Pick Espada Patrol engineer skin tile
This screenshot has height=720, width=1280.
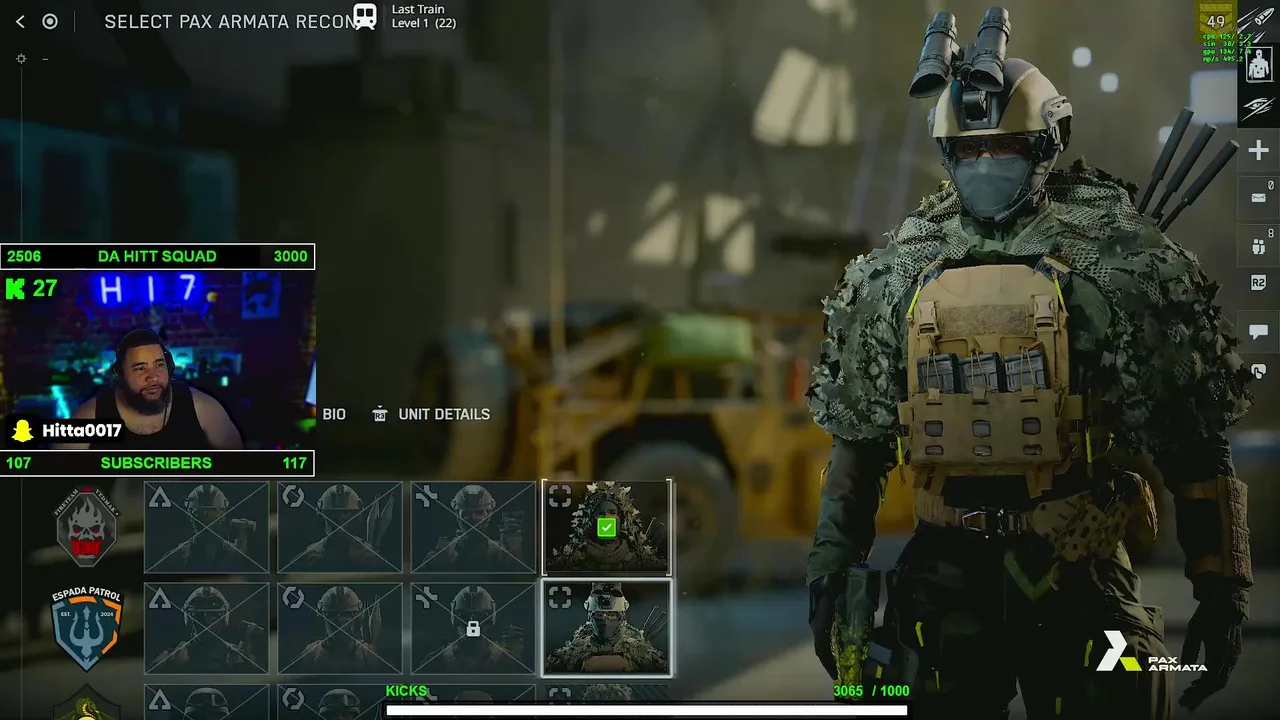(x=340, y=628)
